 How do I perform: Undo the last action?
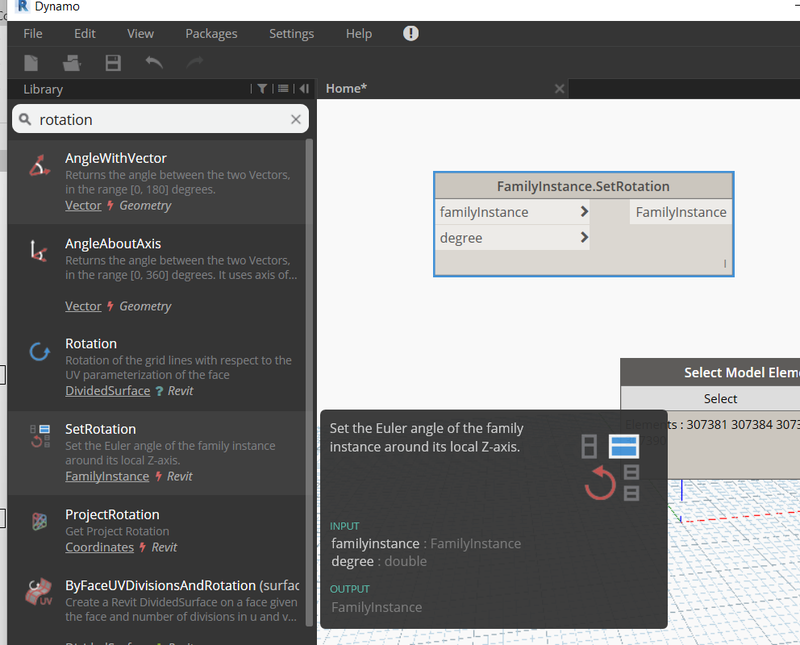[154, 63]
